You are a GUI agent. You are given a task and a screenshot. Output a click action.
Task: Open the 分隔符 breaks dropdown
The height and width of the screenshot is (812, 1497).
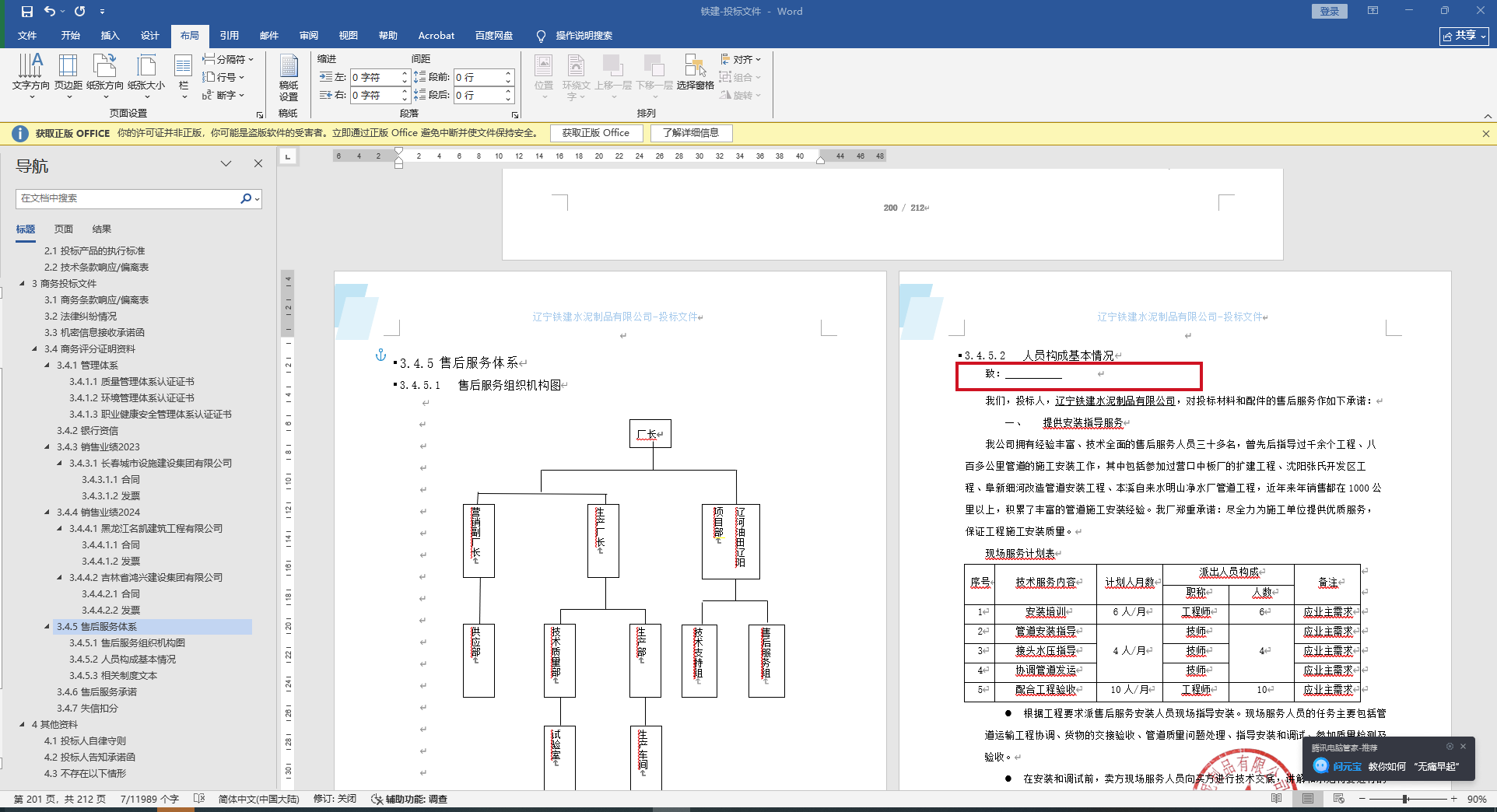[x=228, y=59]
